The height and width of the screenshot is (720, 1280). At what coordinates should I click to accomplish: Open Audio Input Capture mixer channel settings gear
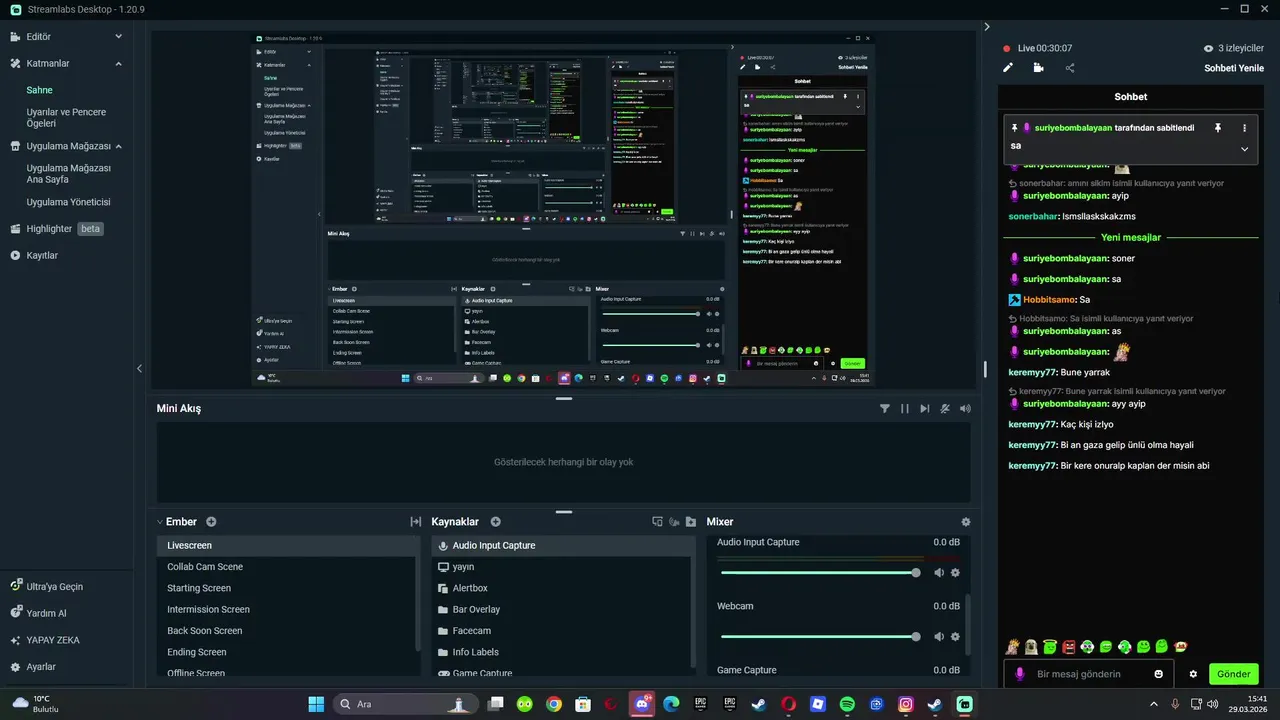(955, 572)
